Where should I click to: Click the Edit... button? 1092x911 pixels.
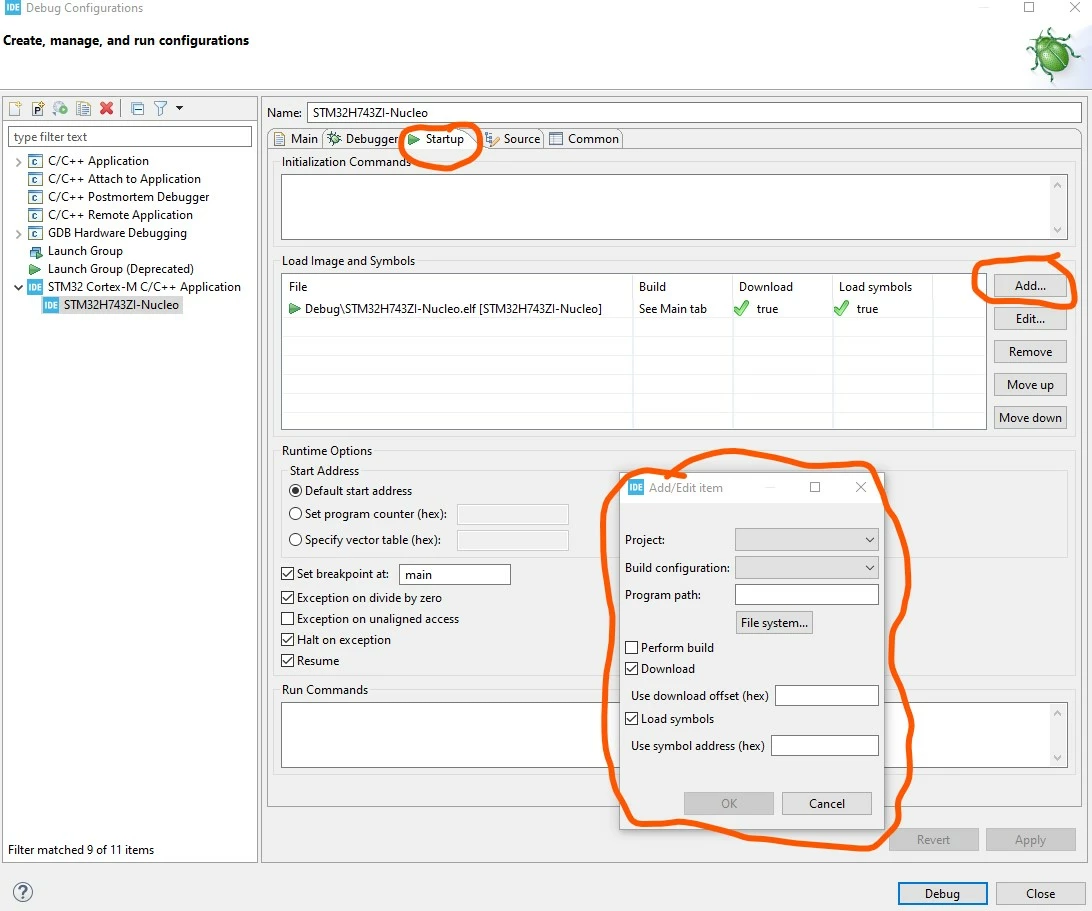[1030, 319]
